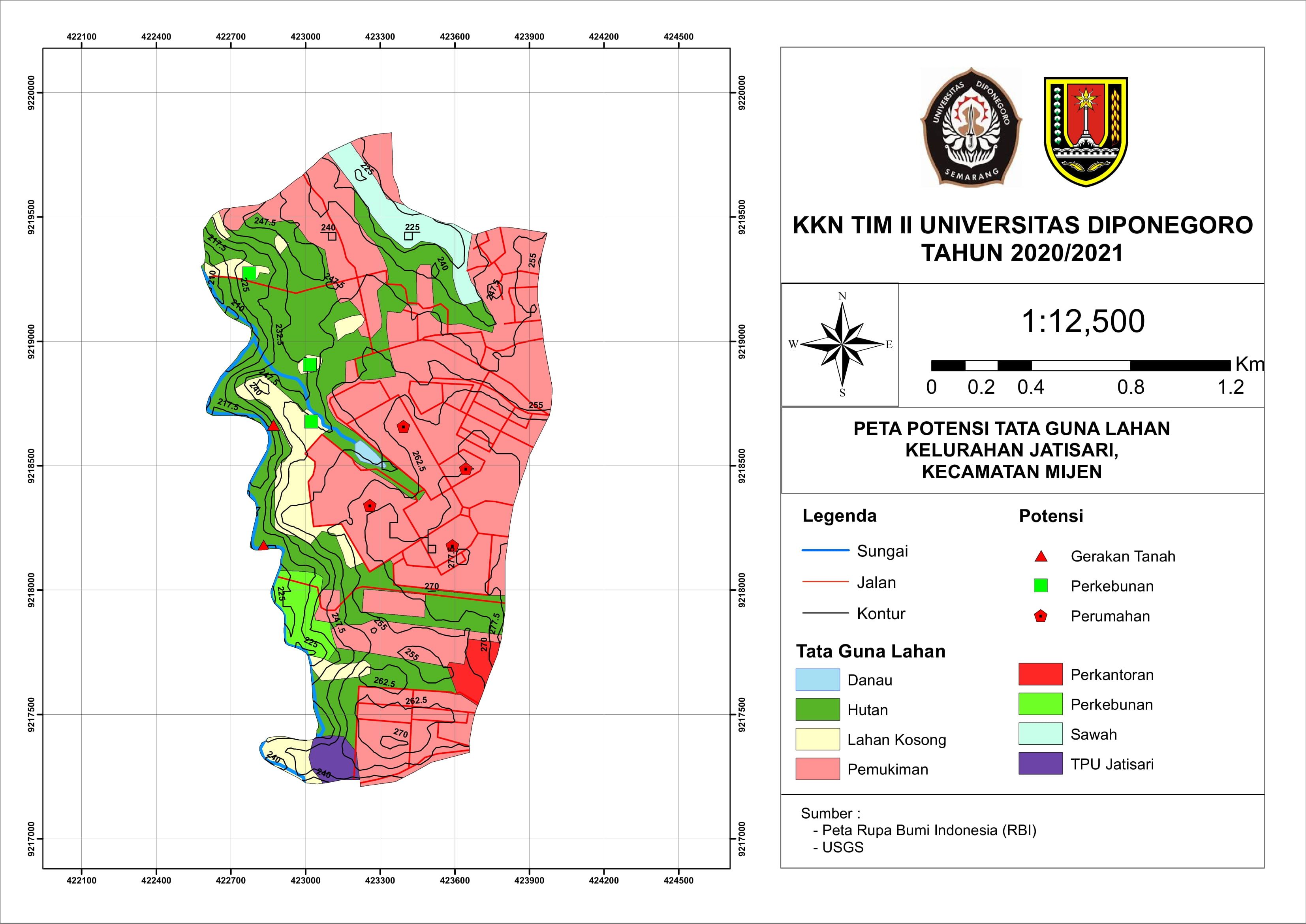Screen dimensions: 1306x924
Task: Click the 'Sungai' legend label
Action: [882, 551]
